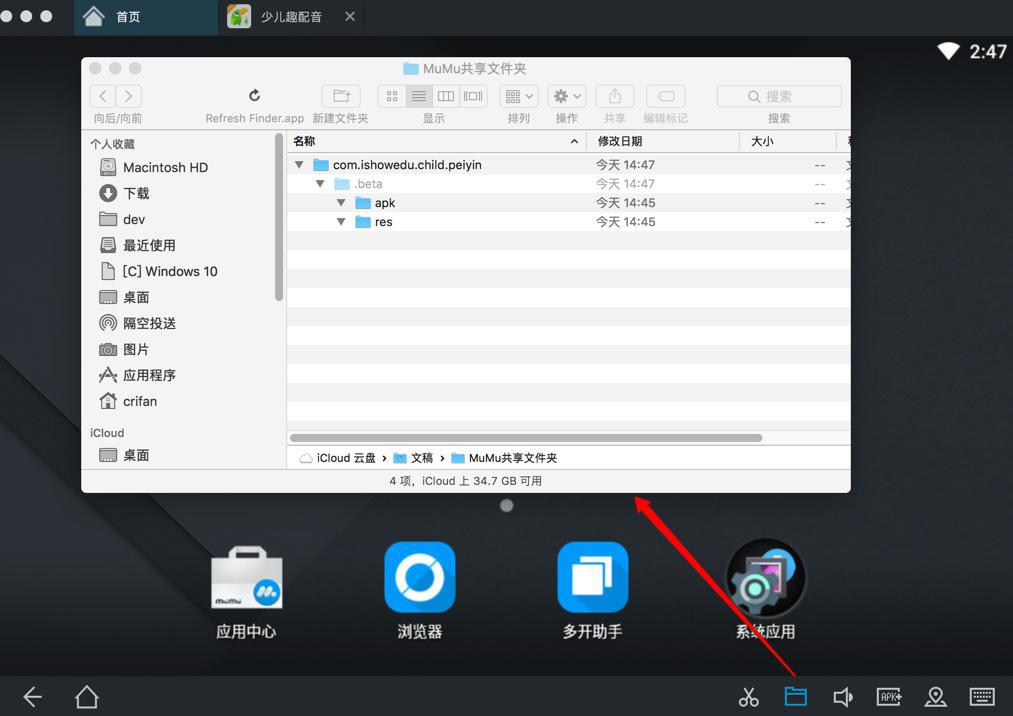Open 图片 pictures in sidebar
The image size is (1013, 716).
pos(136,349)
